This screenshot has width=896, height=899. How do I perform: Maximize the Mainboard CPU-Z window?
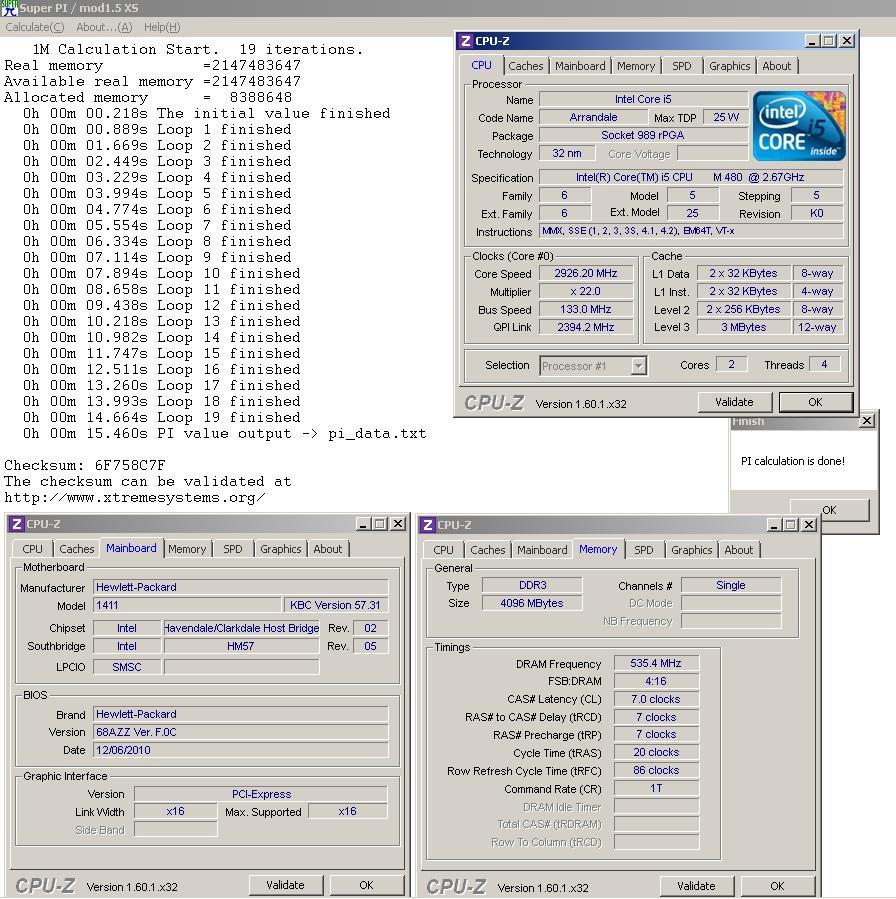tap(379, 523)
